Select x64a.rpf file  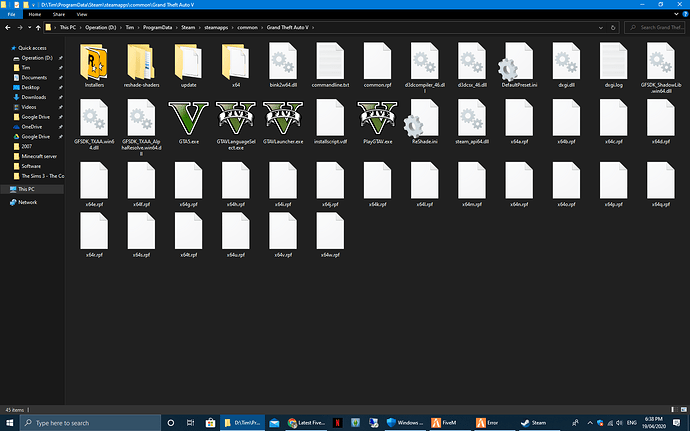[x=519, y=122]
